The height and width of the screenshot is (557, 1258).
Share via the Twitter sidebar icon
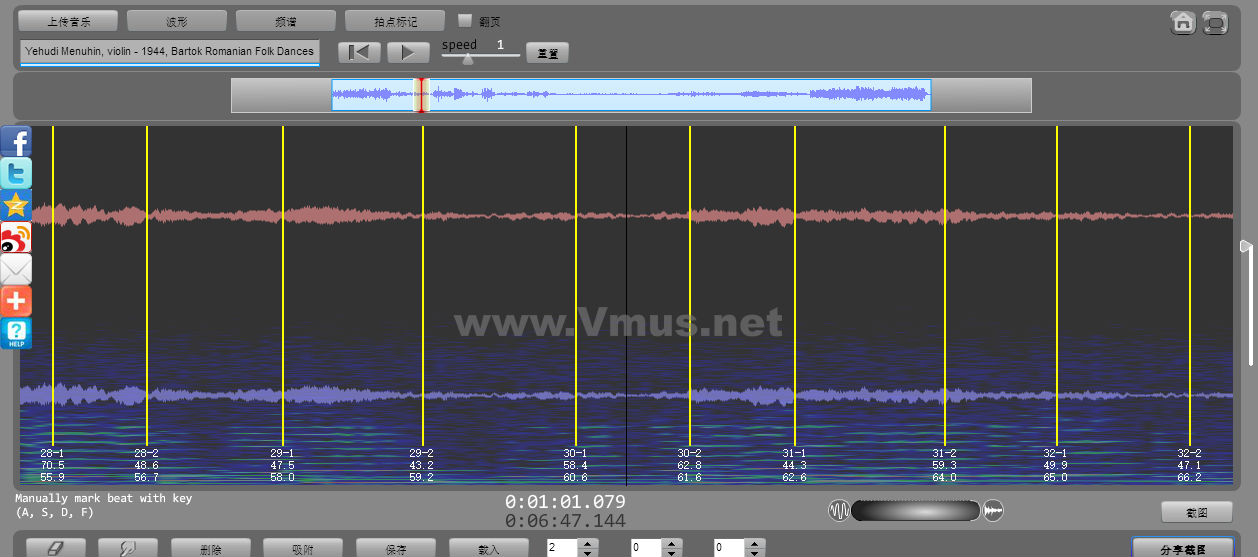coord(16,174)
